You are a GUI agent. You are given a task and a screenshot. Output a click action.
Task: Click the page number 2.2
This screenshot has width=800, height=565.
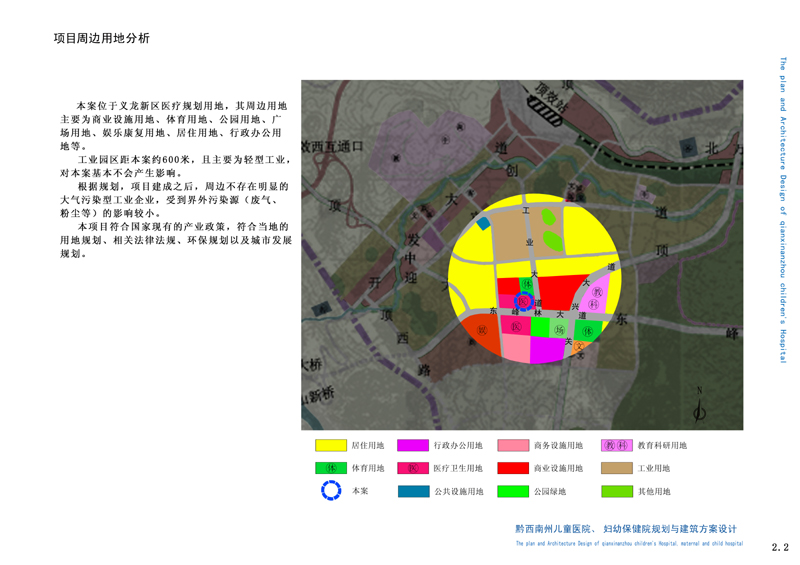(x=780, y=547)
